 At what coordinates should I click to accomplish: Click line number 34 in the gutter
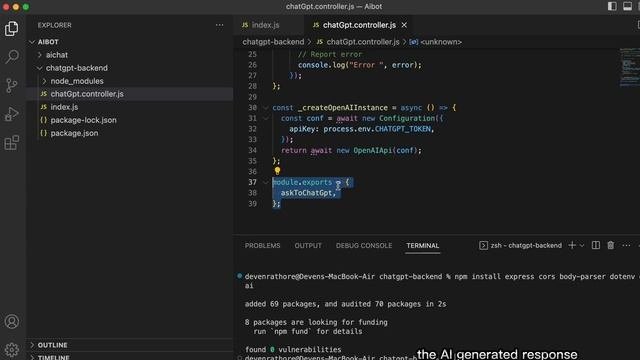click(252, 150)
